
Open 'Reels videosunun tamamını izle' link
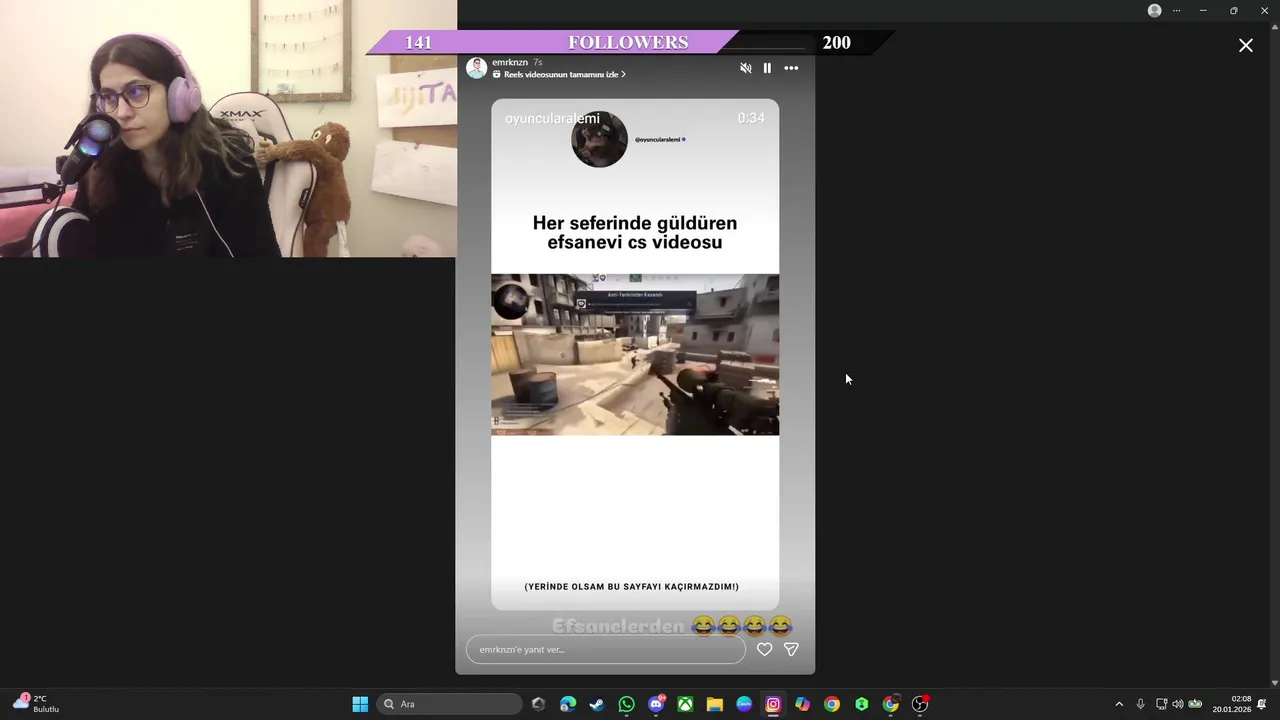tap(559, 75)
